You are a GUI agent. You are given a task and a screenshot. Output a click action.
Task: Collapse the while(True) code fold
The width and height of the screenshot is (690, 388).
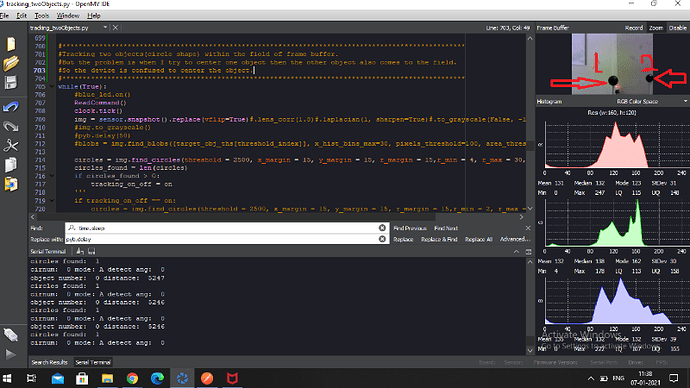tap(52, 87)
